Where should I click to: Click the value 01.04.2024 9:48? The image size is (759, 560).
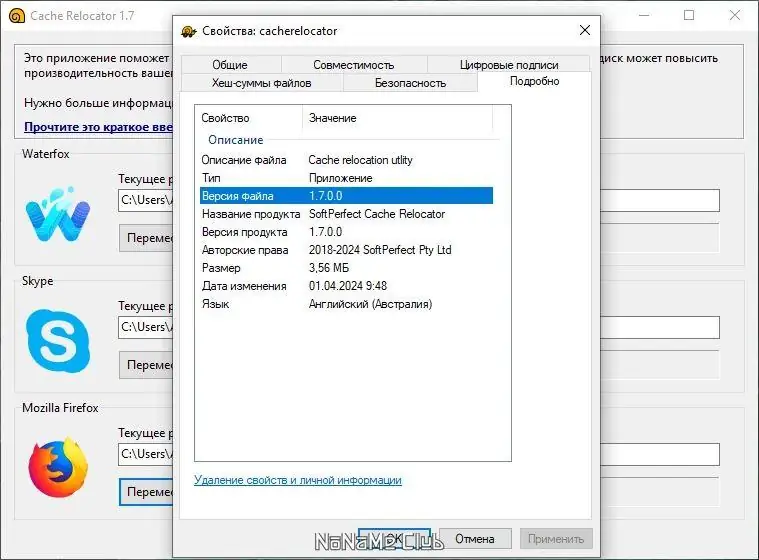pyautogui.click(x=348, y=286)
